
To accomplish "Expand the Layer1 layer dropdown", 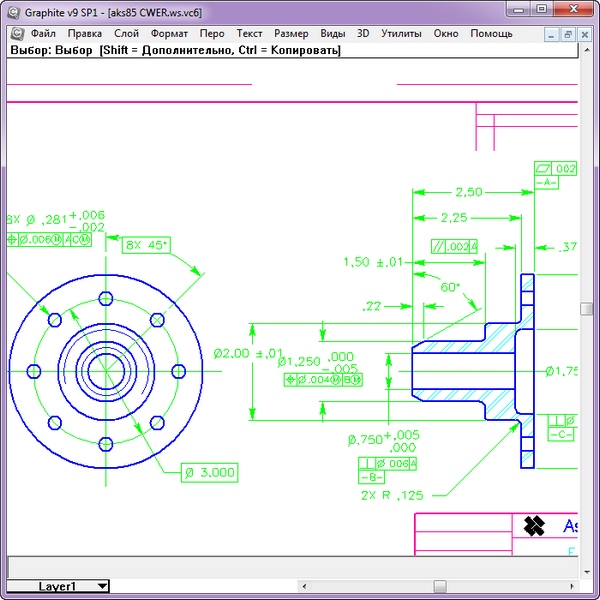I will point(103,586).
